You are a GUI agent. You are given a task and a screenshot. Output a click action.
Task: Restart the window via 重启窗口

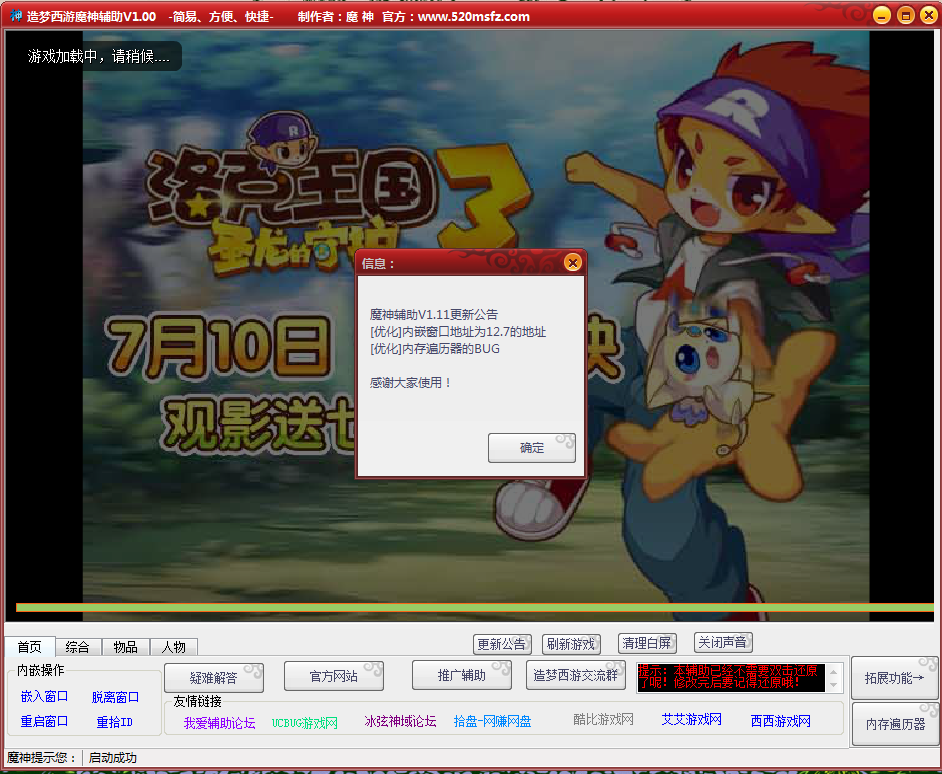(x=44, y=721)
